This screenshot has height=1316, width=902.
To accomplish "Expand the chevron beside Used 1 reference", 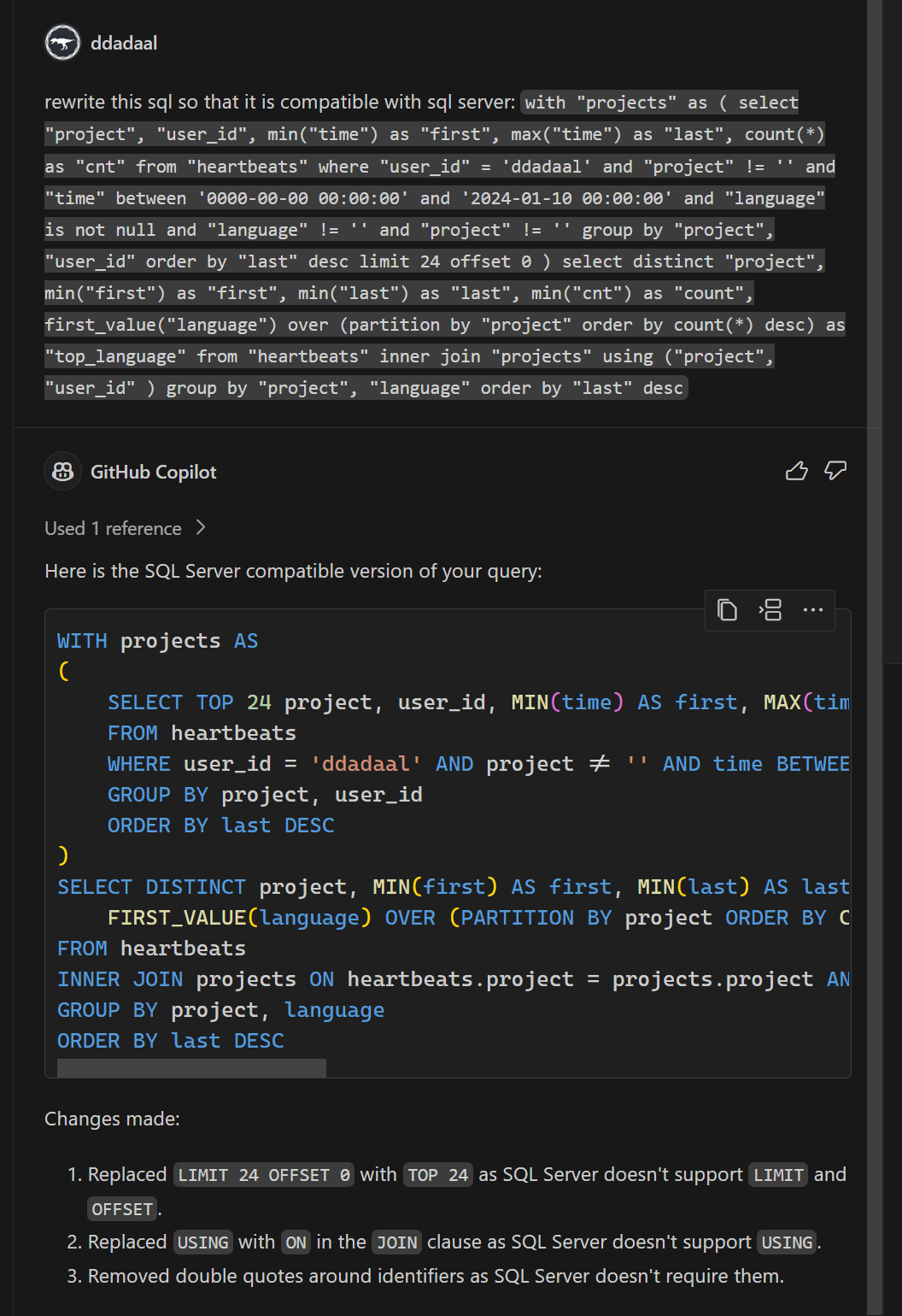I will coord(201,528).
